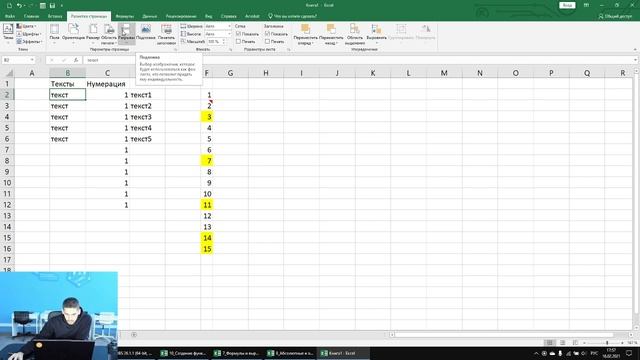Image resolution: width=640 pixels, height=360 pixels.
Task: Add a new sheet with plus button
Action: pos(134,335)
